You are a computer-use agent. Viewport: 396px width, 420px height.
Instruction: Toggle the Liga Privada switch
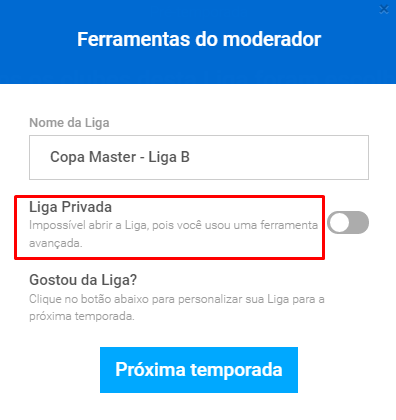[x=348, y=222]
